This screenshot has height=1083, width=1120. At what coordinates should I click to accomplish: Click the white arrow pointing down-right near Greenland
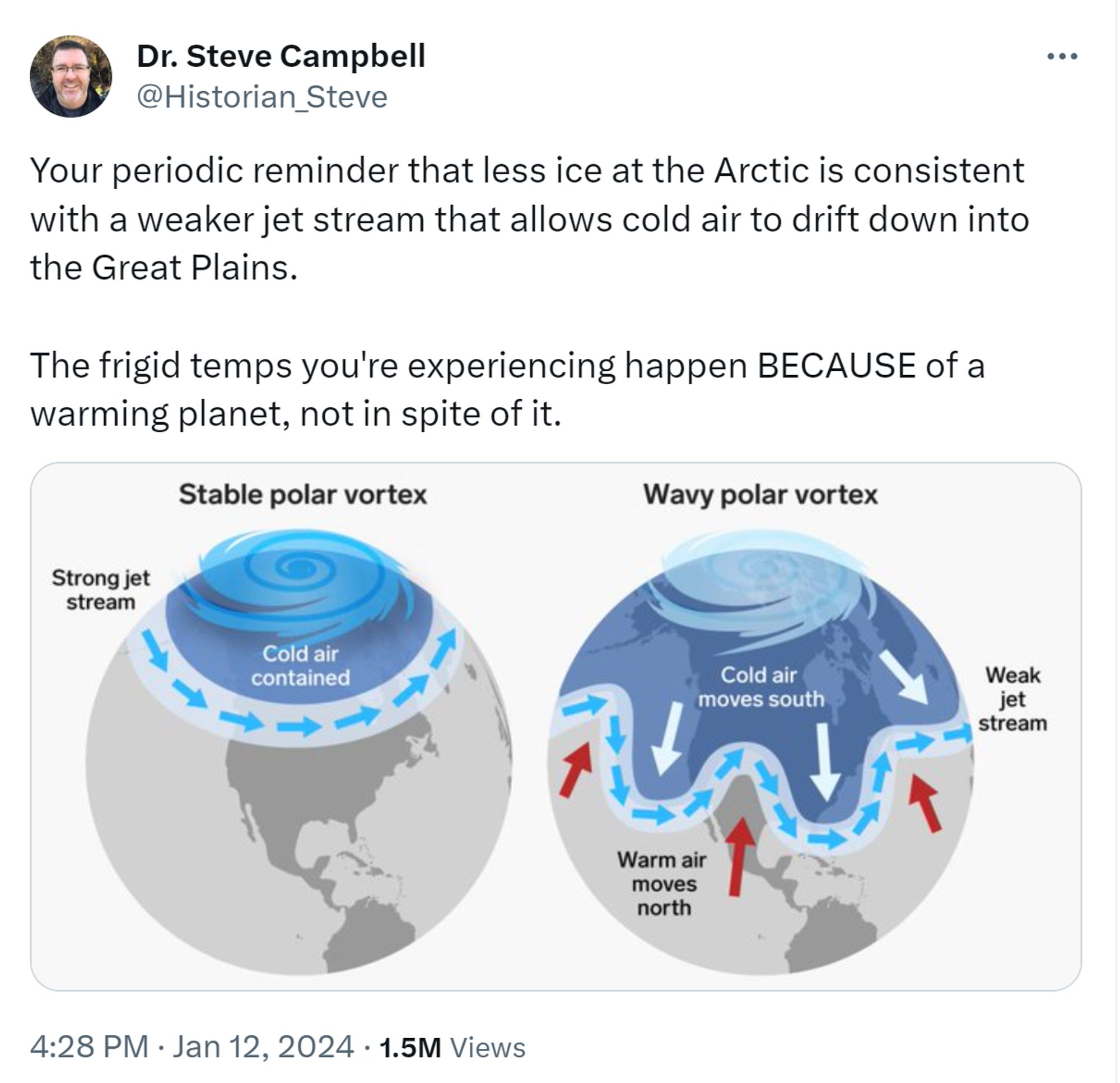click(903, 677)
